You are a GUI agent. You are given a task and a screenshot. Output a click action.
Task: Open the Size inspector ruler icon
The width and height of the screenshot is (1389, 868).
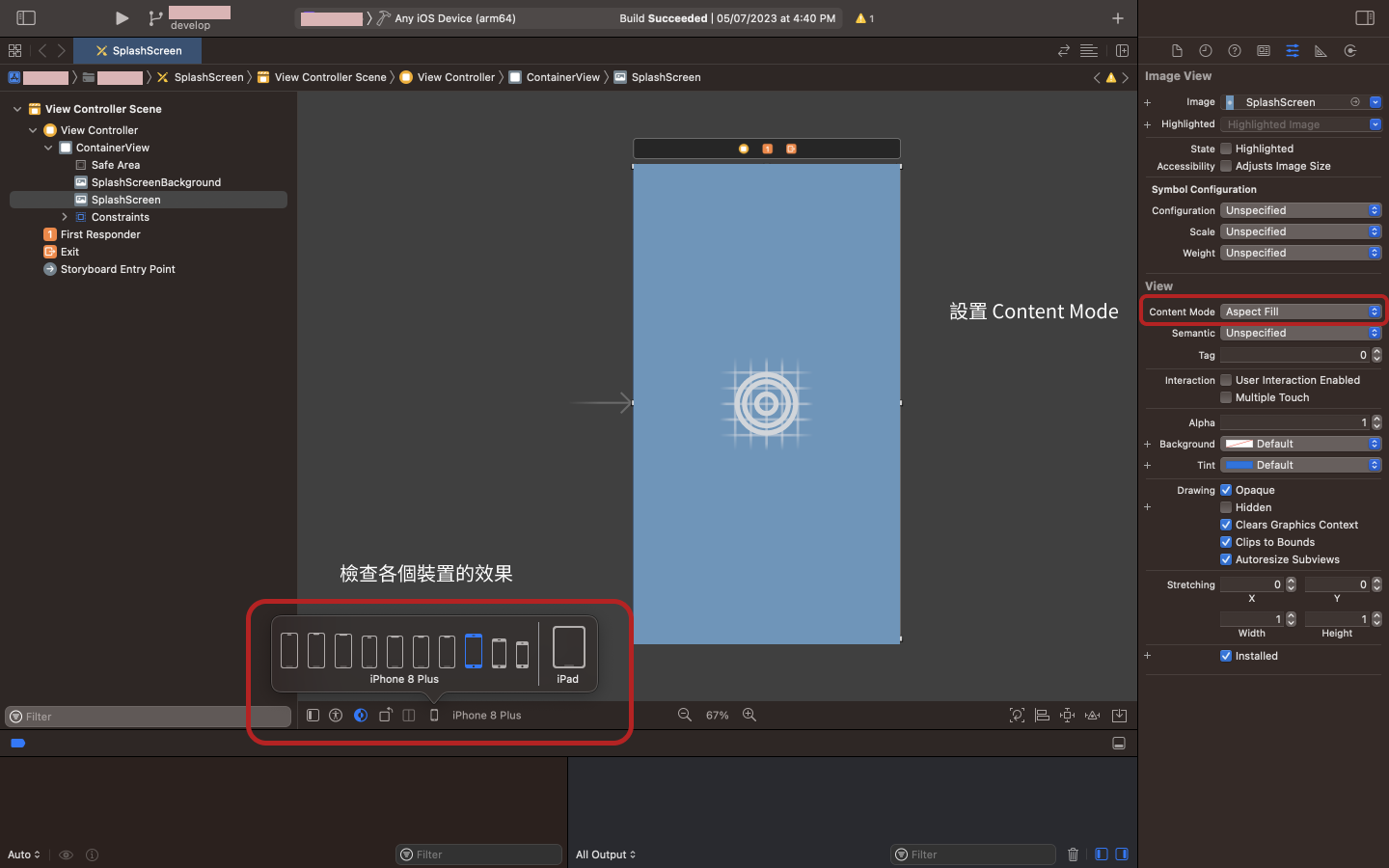point(1321,51)
